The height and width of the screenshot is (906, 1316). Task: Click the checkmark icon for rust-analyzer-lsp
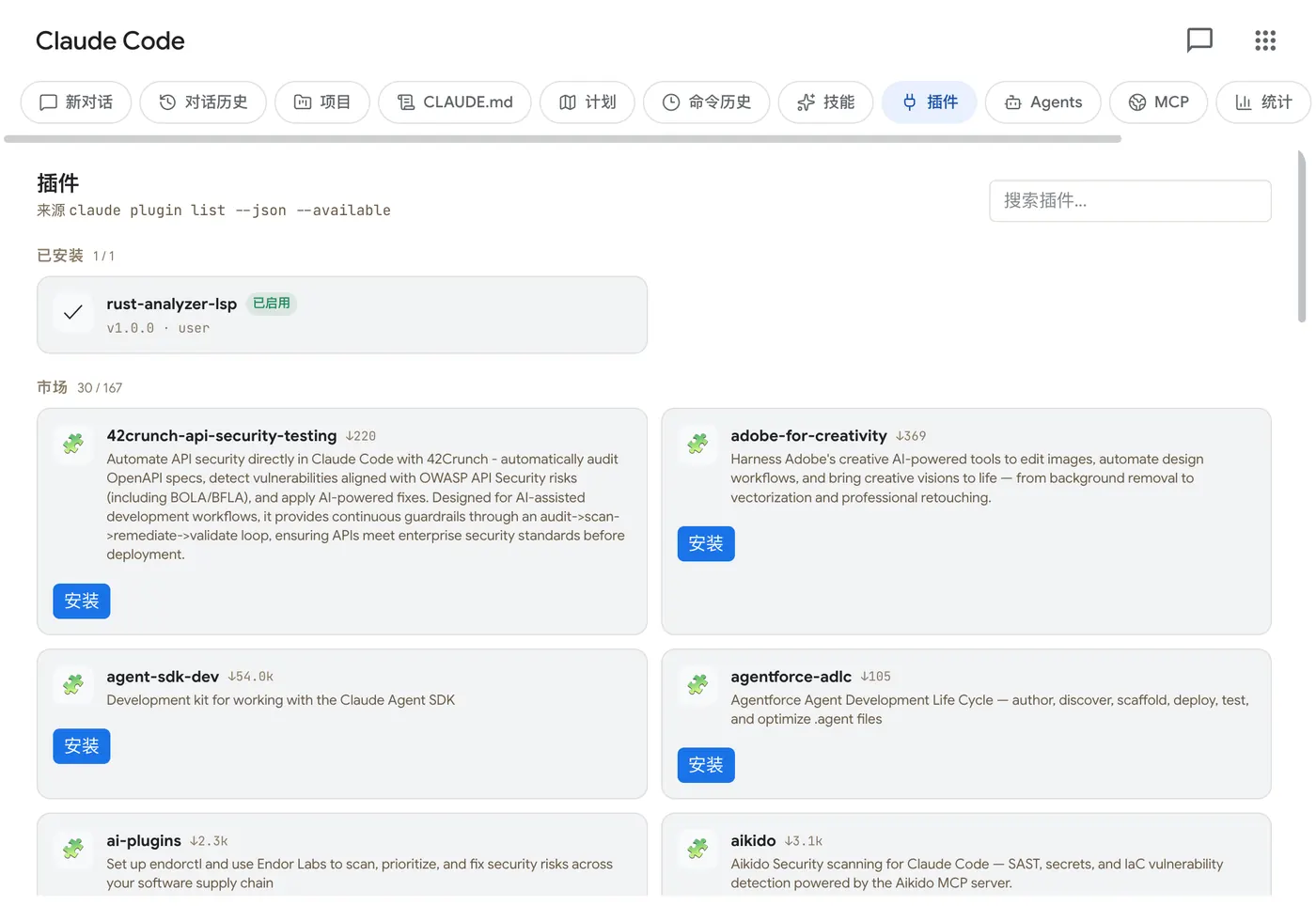[x=73, y=313]
